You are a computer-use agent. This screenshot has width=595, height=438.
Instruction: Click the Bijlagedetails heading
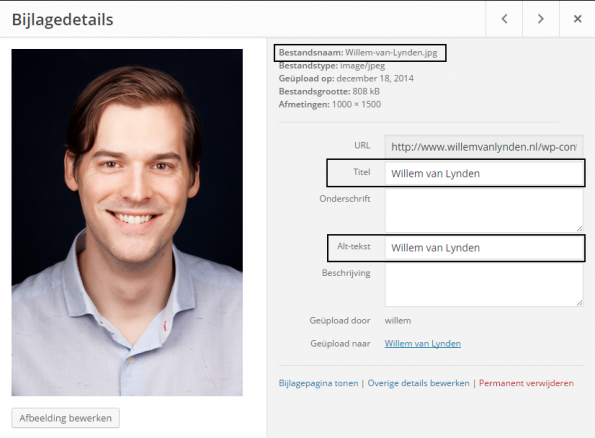(x=63, y=20)
